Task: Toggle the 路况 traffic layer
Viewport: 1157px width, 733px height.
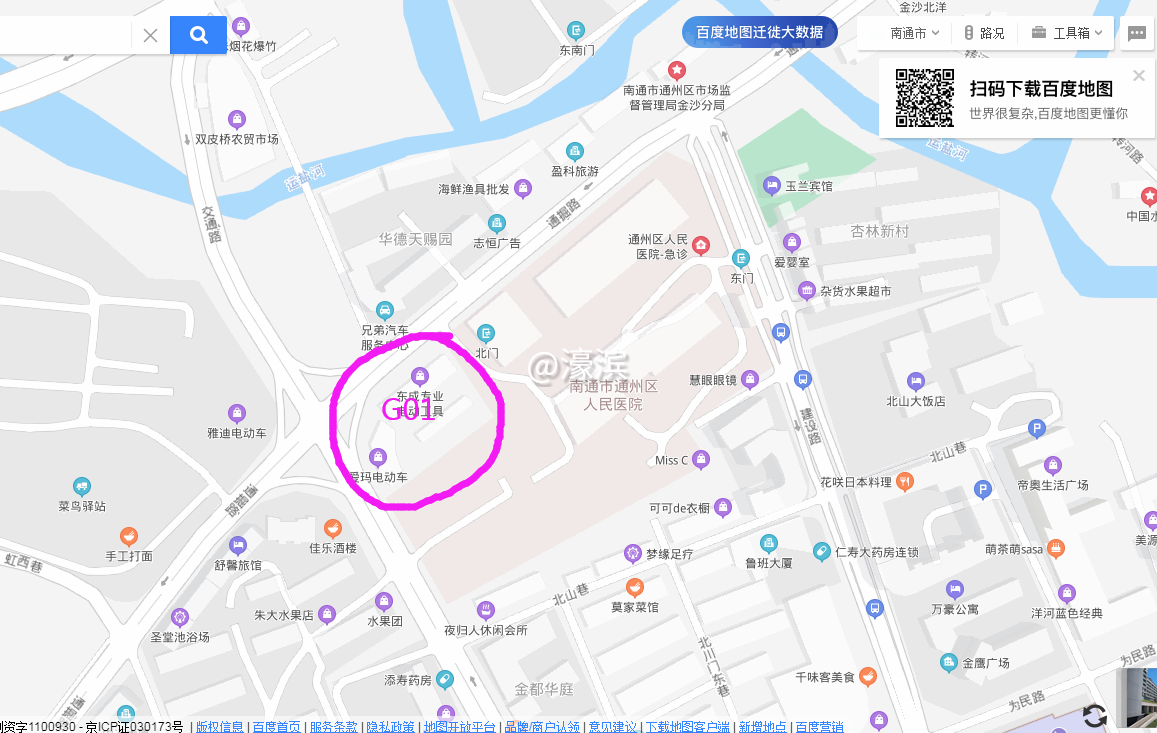Action: point(984,33)
